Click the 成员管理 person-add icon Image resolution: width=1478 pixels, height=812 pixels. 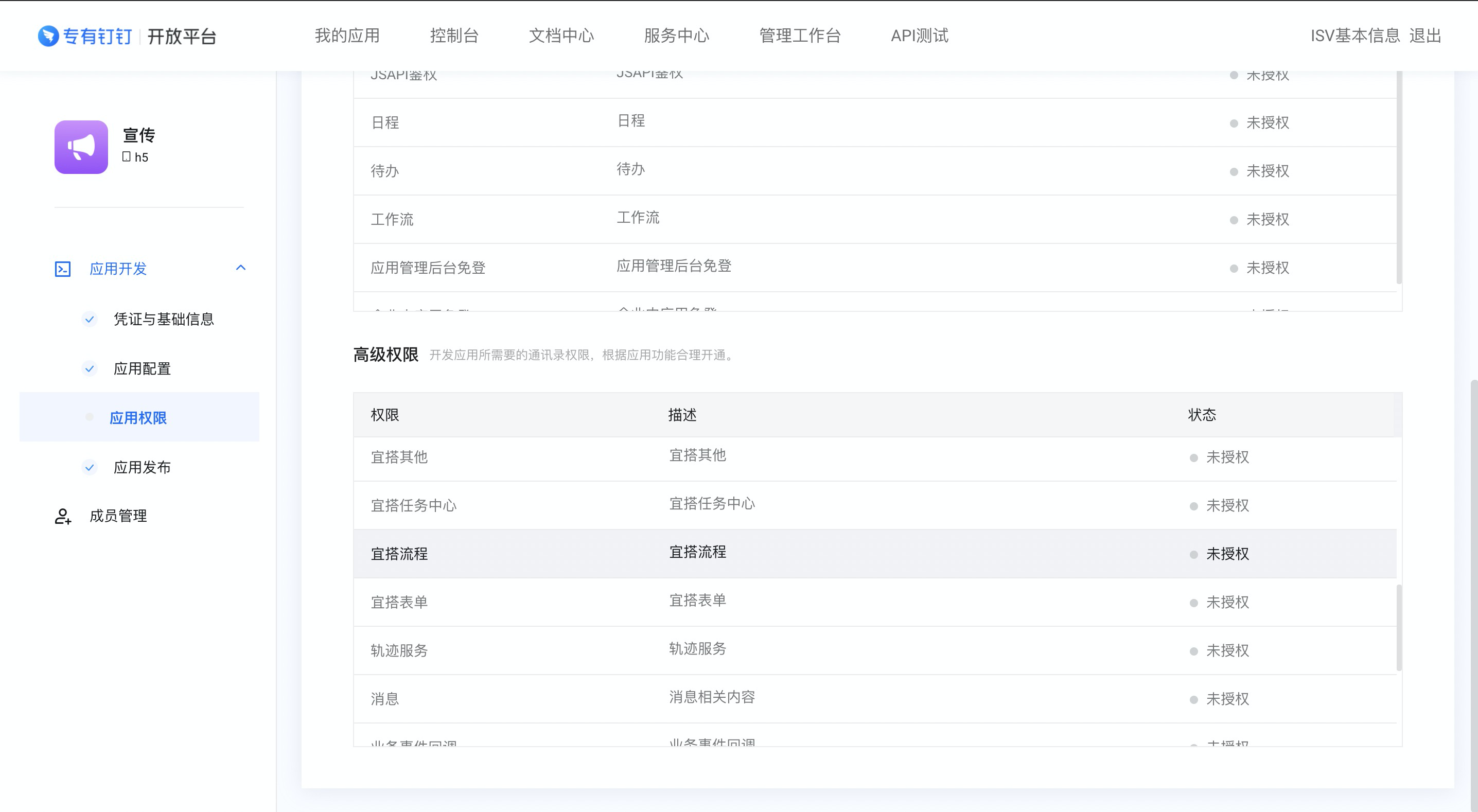63,516
